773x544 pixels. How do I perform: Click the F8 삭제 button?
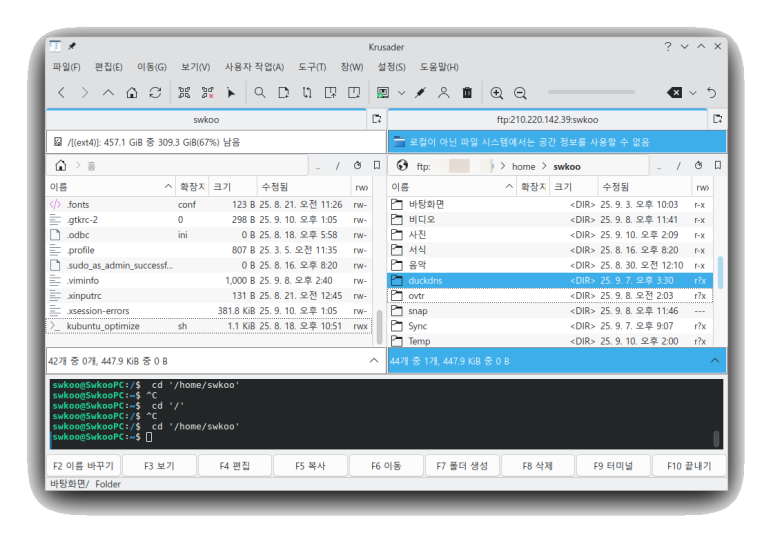[537, 466]
